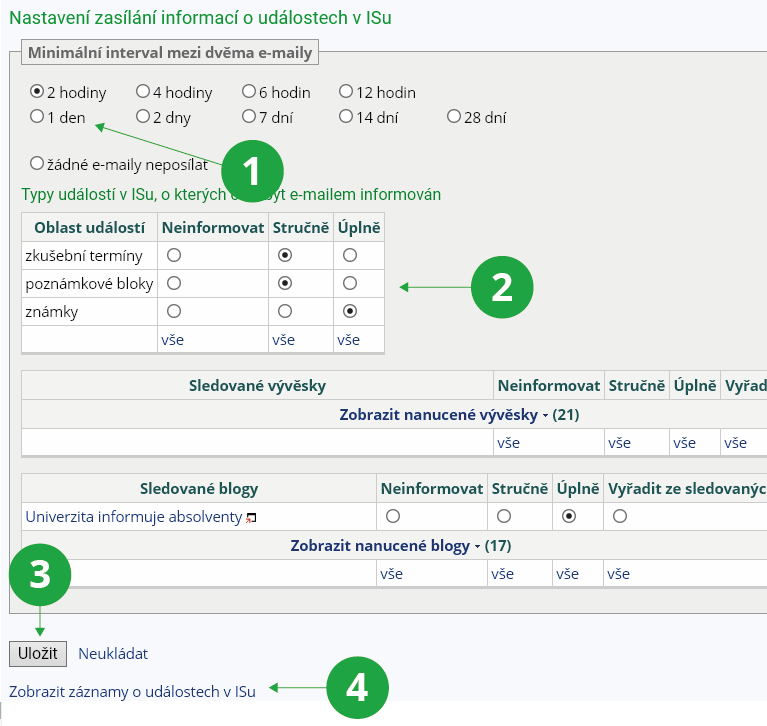
Task: Set známky to Stručně
Action: 285,311
